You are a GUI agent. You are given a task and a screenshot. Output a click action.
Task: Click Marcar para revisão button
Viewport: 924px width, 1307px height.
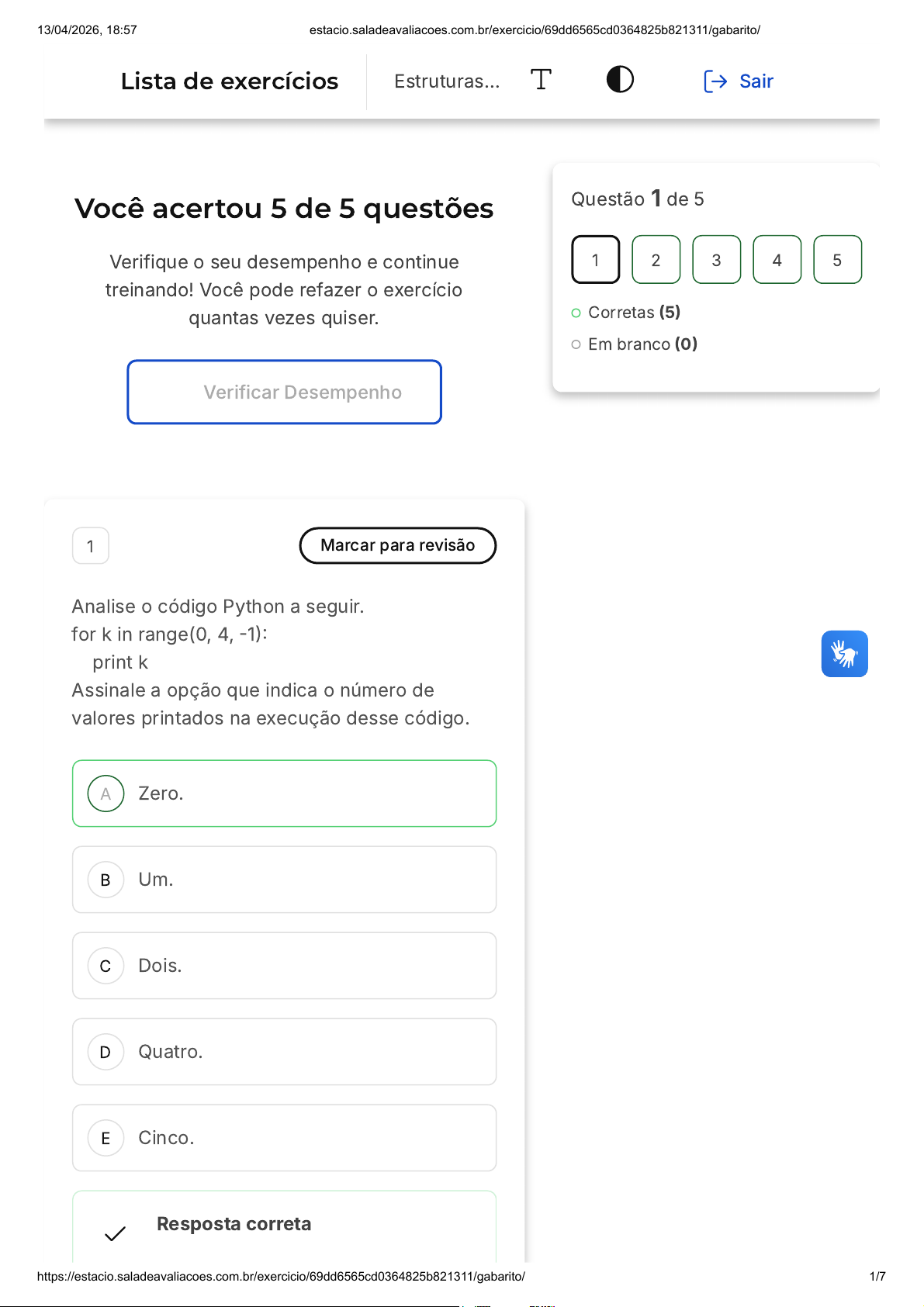[x=397, y=545]
